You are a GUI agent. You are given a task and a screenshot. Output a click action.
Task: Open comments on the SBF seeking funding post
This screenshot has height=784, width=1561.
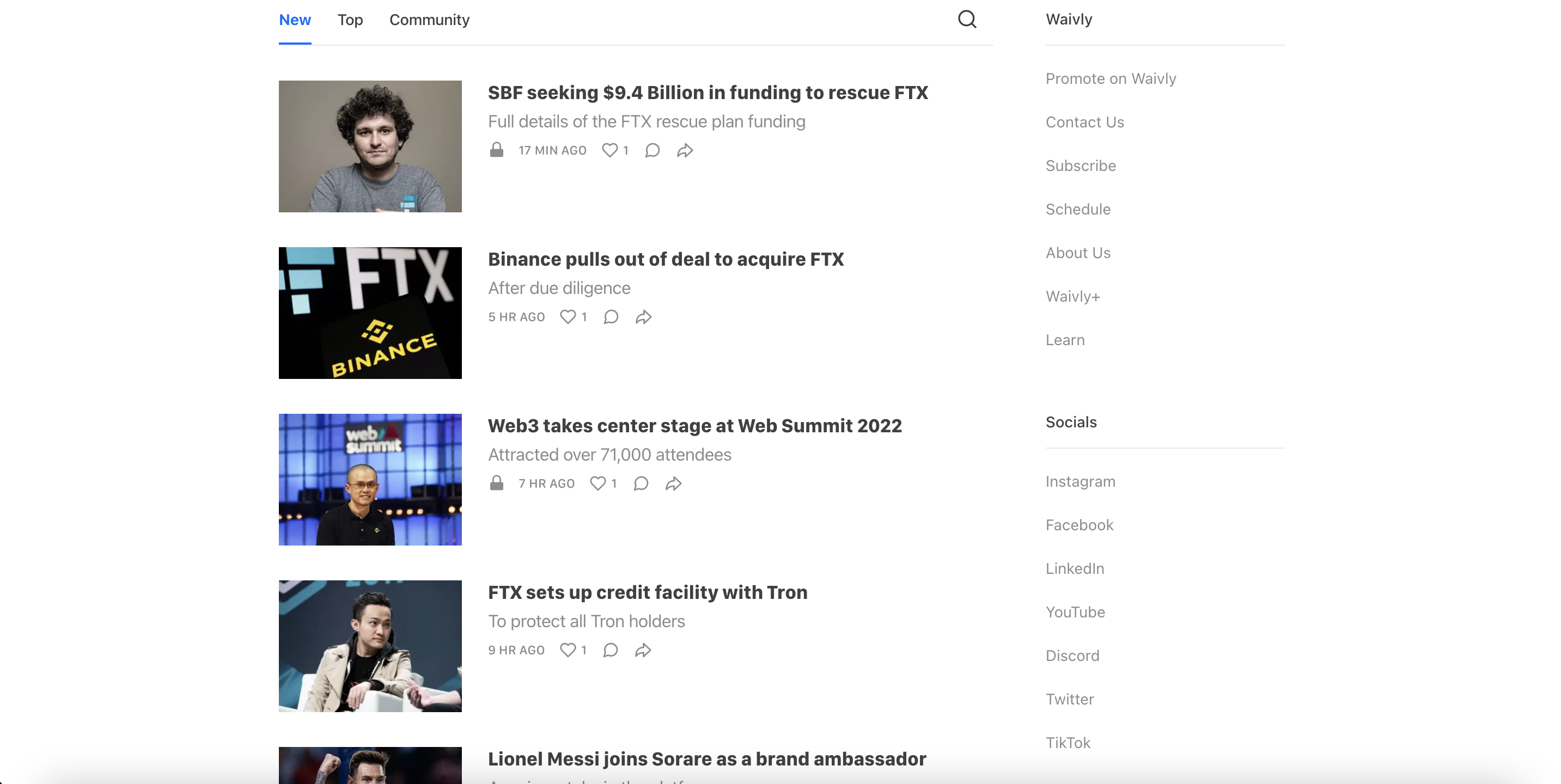point(652,150)
